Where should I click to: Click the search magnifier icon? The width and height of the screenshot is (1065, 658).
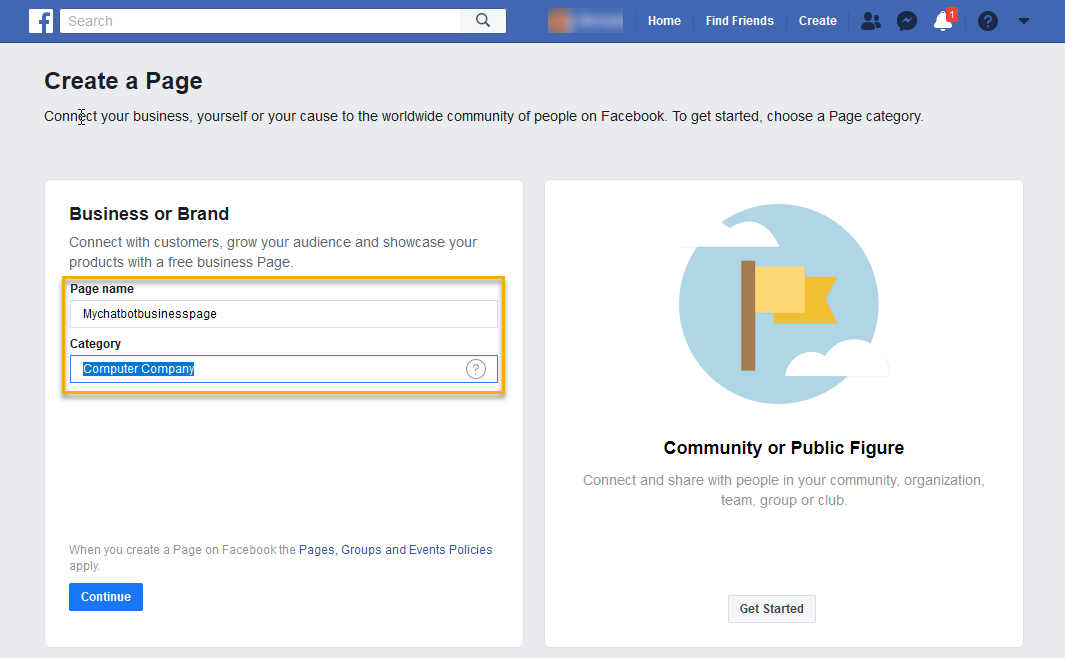(x=483, y=21)
